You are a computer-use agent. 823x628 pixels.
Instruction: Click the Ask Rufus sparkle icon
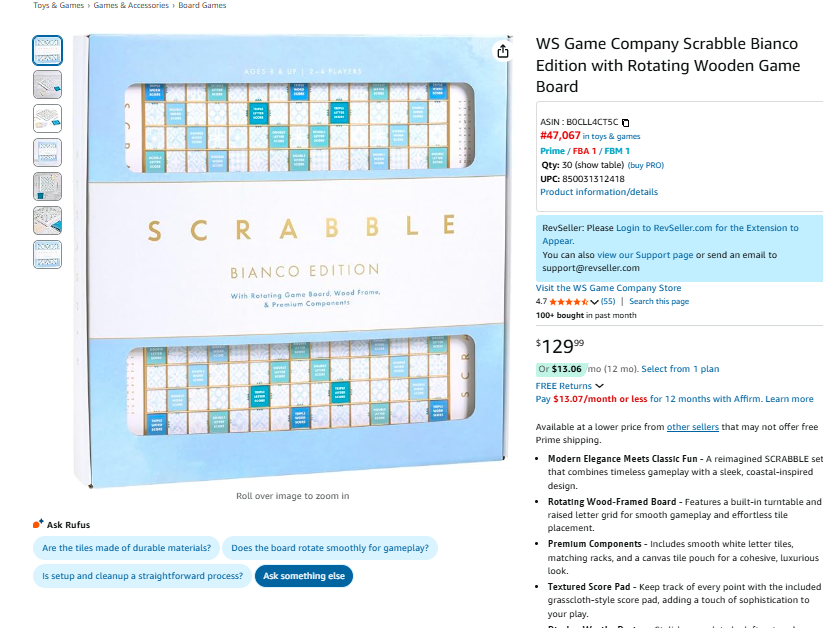pyautogui.click(x=38, y=524)
